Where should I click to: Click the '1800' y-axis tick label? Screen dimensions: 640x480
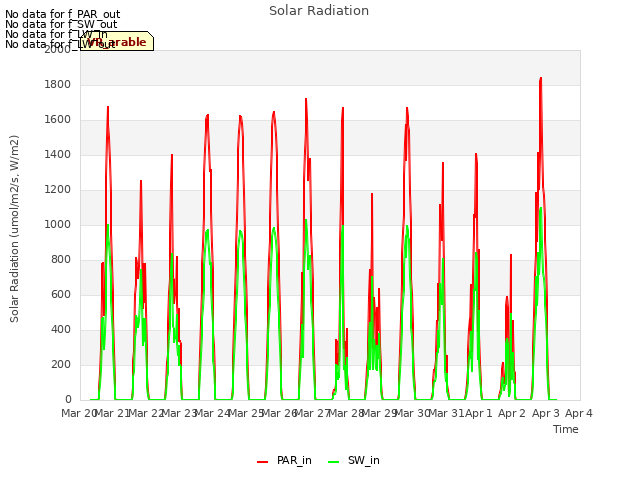pyautogui.click(x=58, y=84)
